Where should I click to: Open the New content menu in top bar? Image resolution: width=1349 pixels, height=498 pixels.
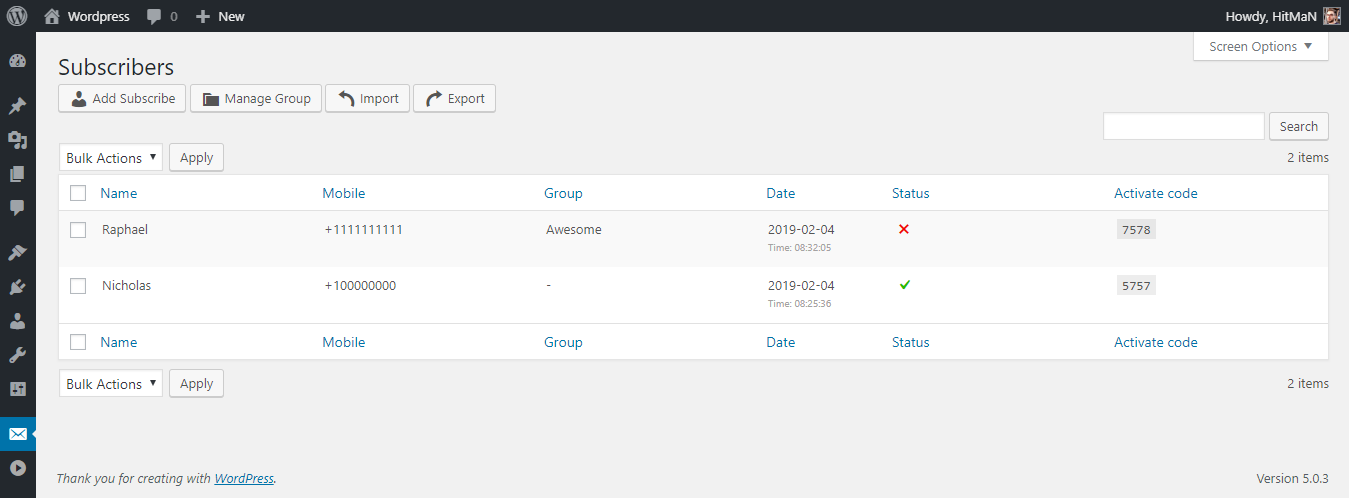[220, 16]
